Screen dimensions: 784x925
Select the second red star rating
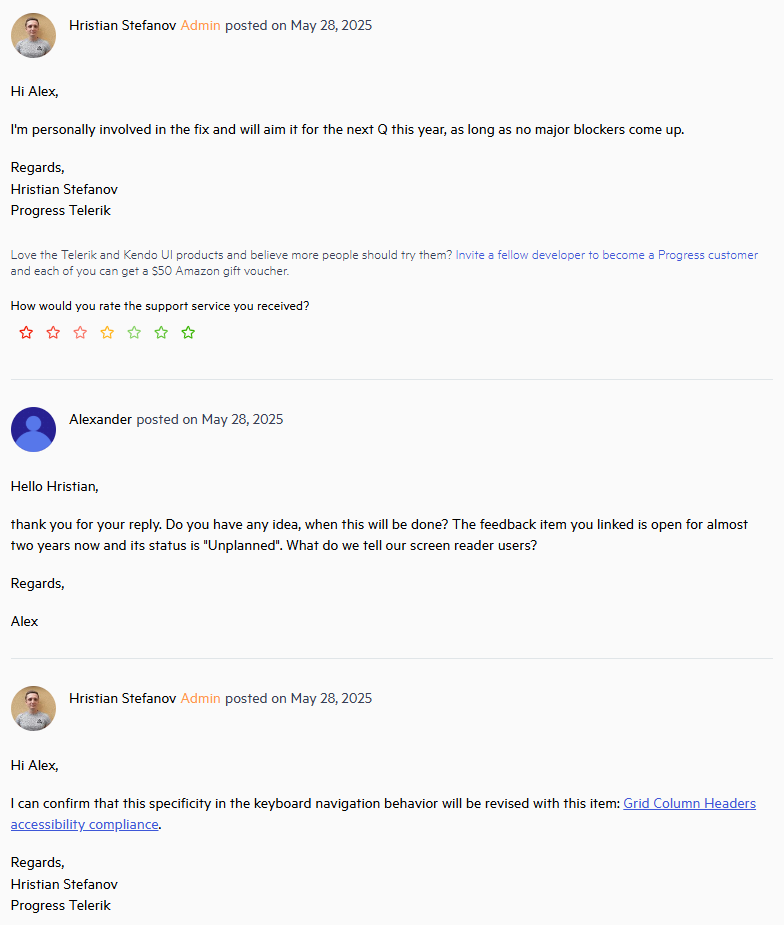pos(53,333)
